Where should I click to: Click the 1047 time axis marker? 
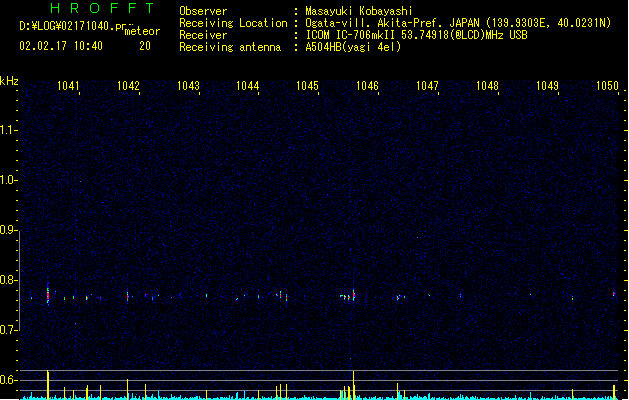point(427,86)
